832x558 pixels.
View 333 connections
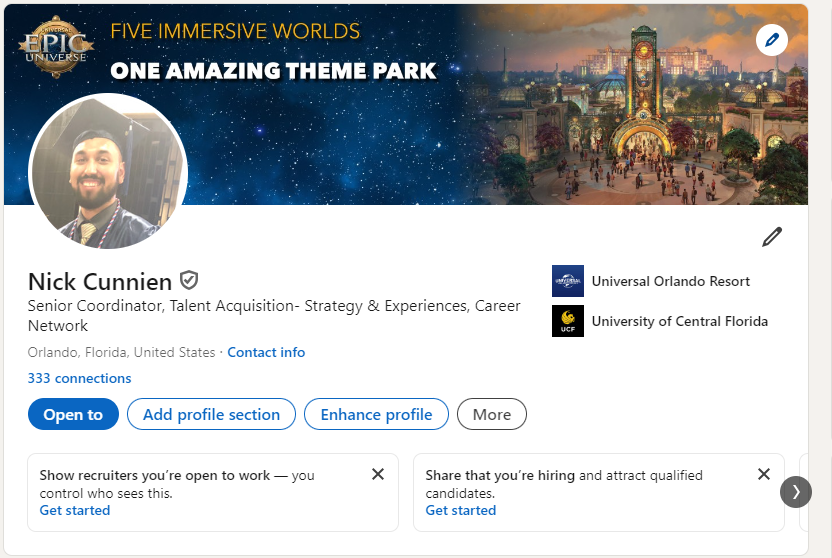pyautogui.click(x=80, y=378)
